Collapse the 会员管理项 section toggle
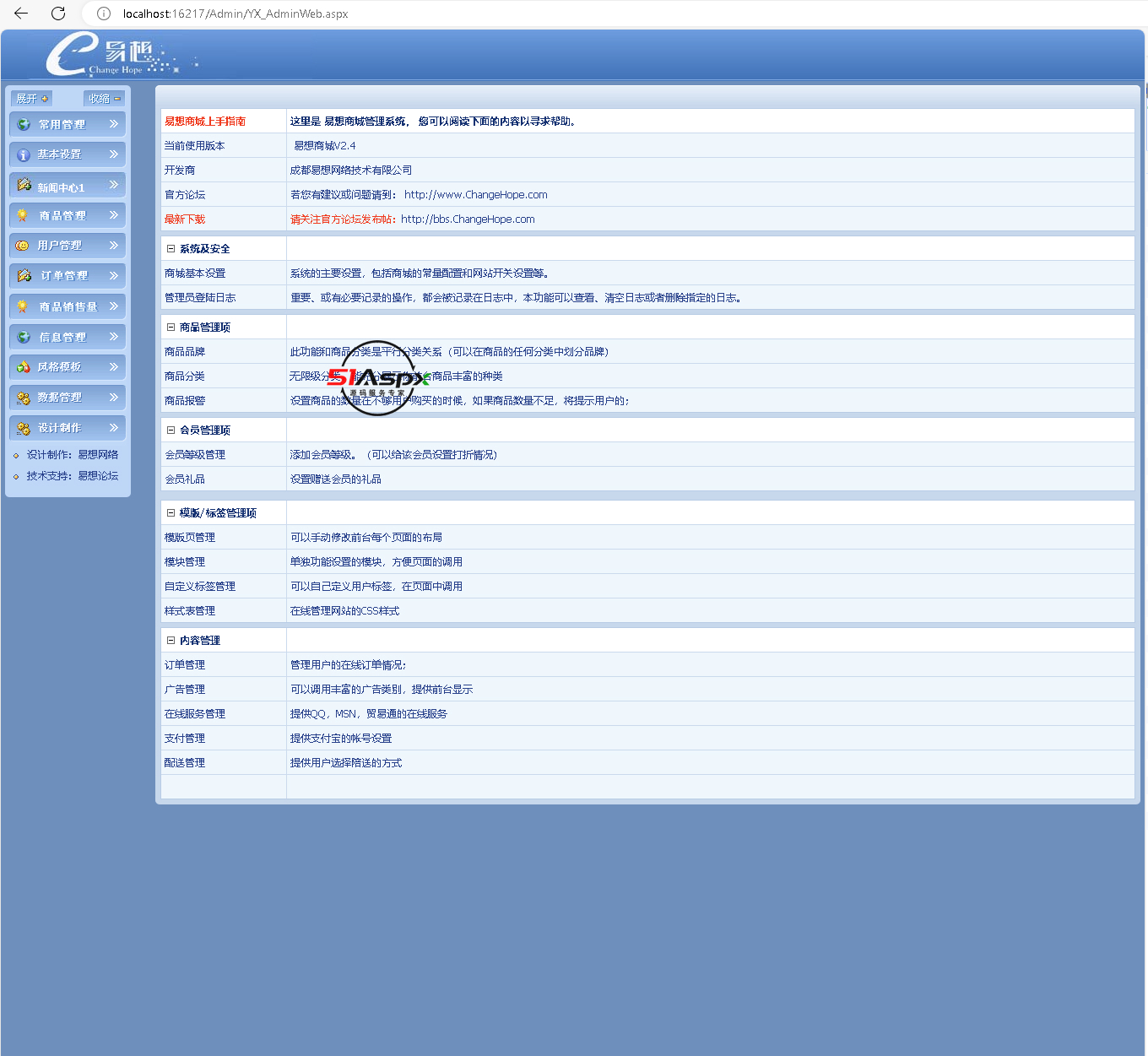1148x1056 pixels. tap(171, 431)
